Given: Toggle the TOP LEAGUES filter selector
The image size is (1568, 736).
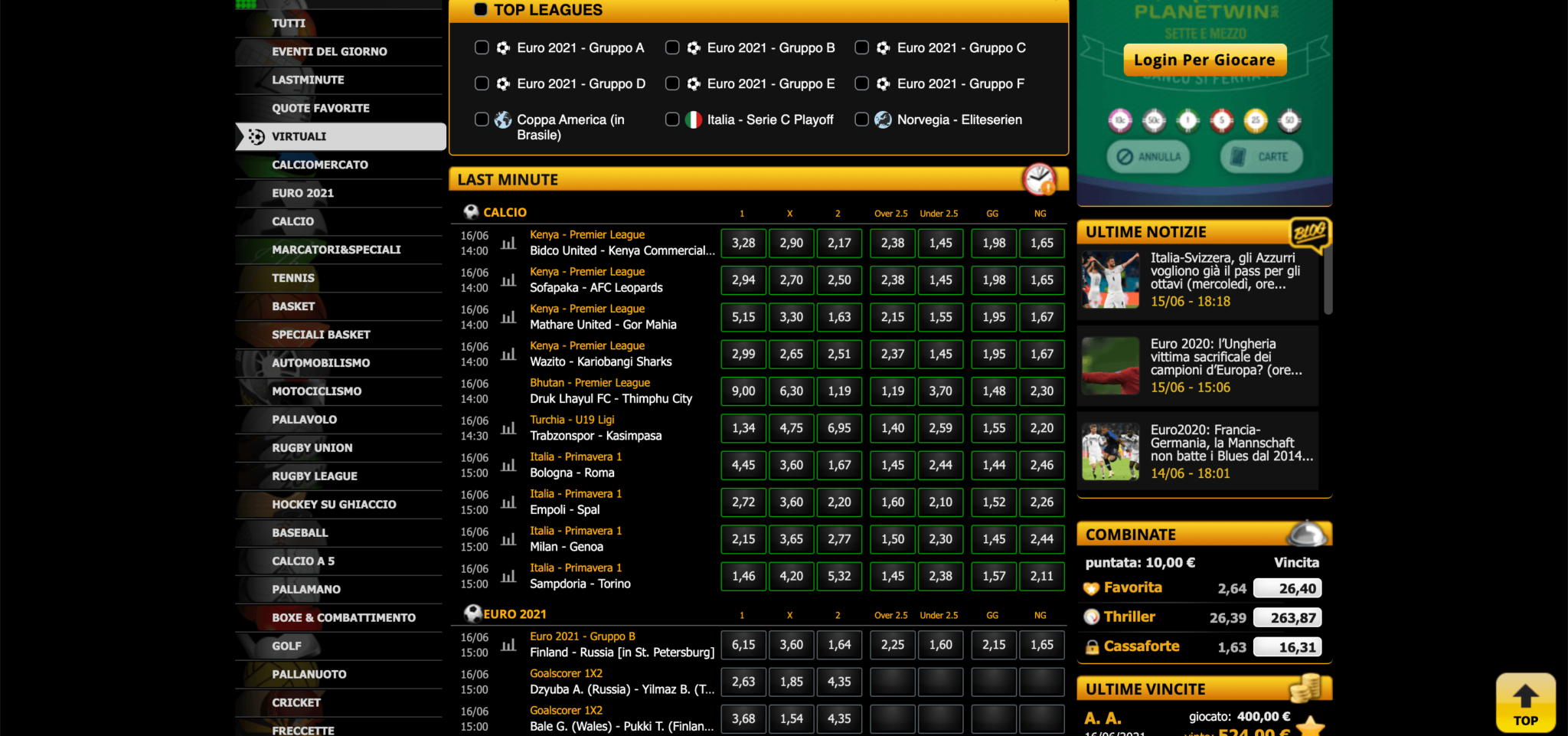Looking at the screenshot, I should [481, 10].
